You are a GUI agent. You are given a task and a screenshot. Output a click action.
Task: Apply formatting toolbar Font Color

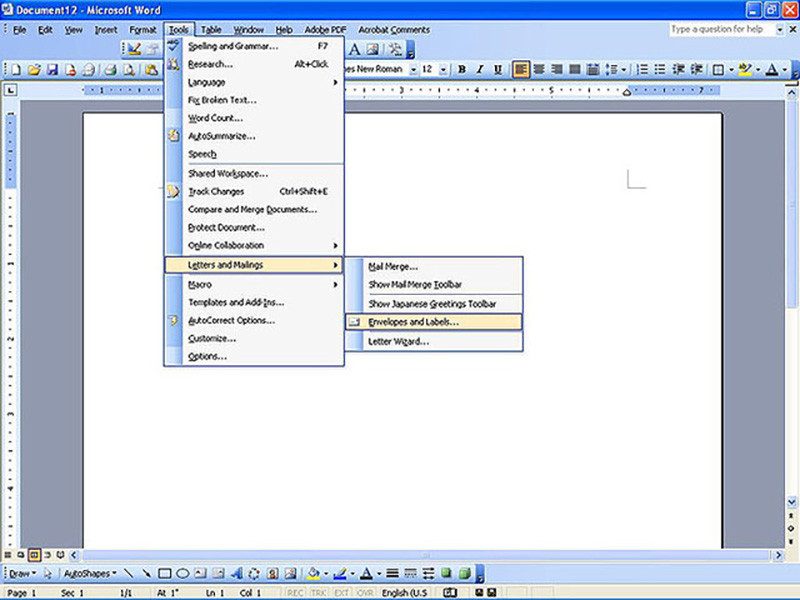tap(772, 69)
